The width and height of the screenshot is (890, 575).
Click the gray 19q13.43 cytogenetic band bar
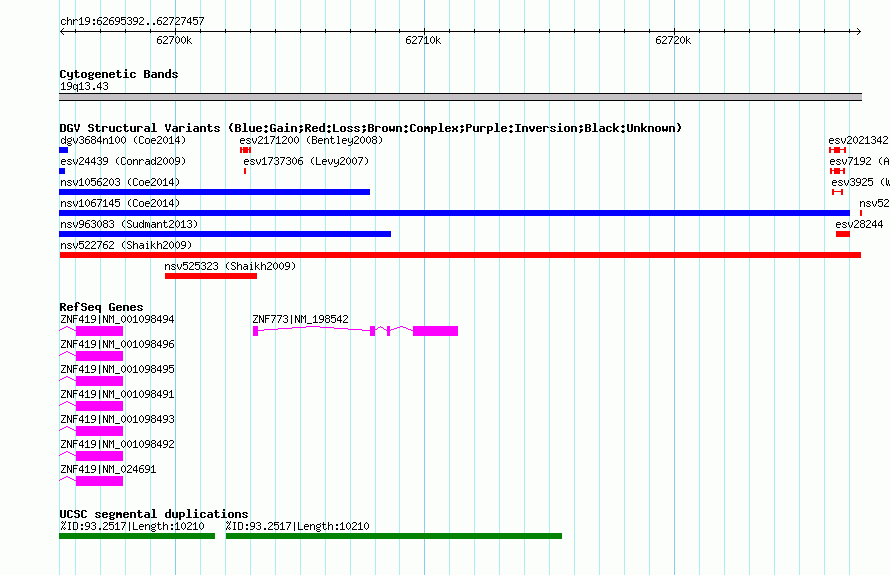tap(460, 97)
